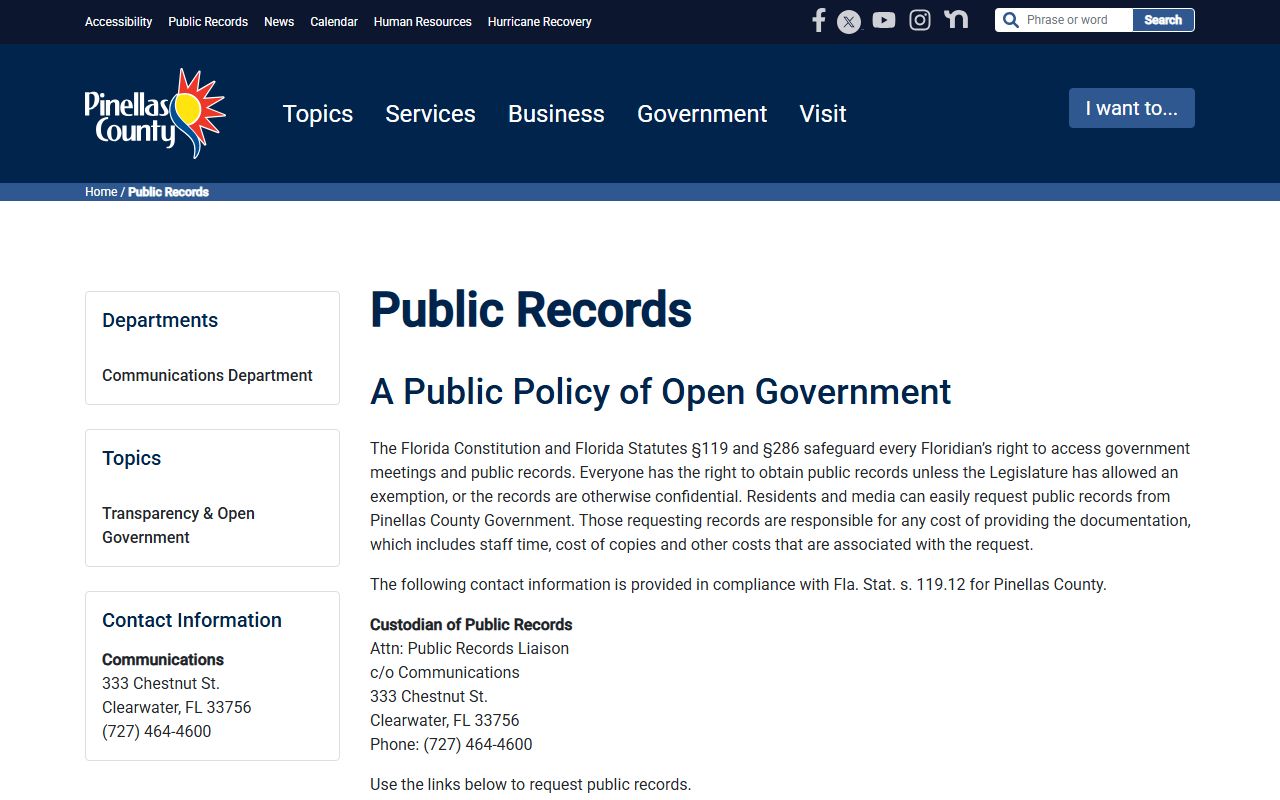This screenshot has height=800, width=1280.
Task: Open the Nextdoor icon link
Action: coord(956,19)
